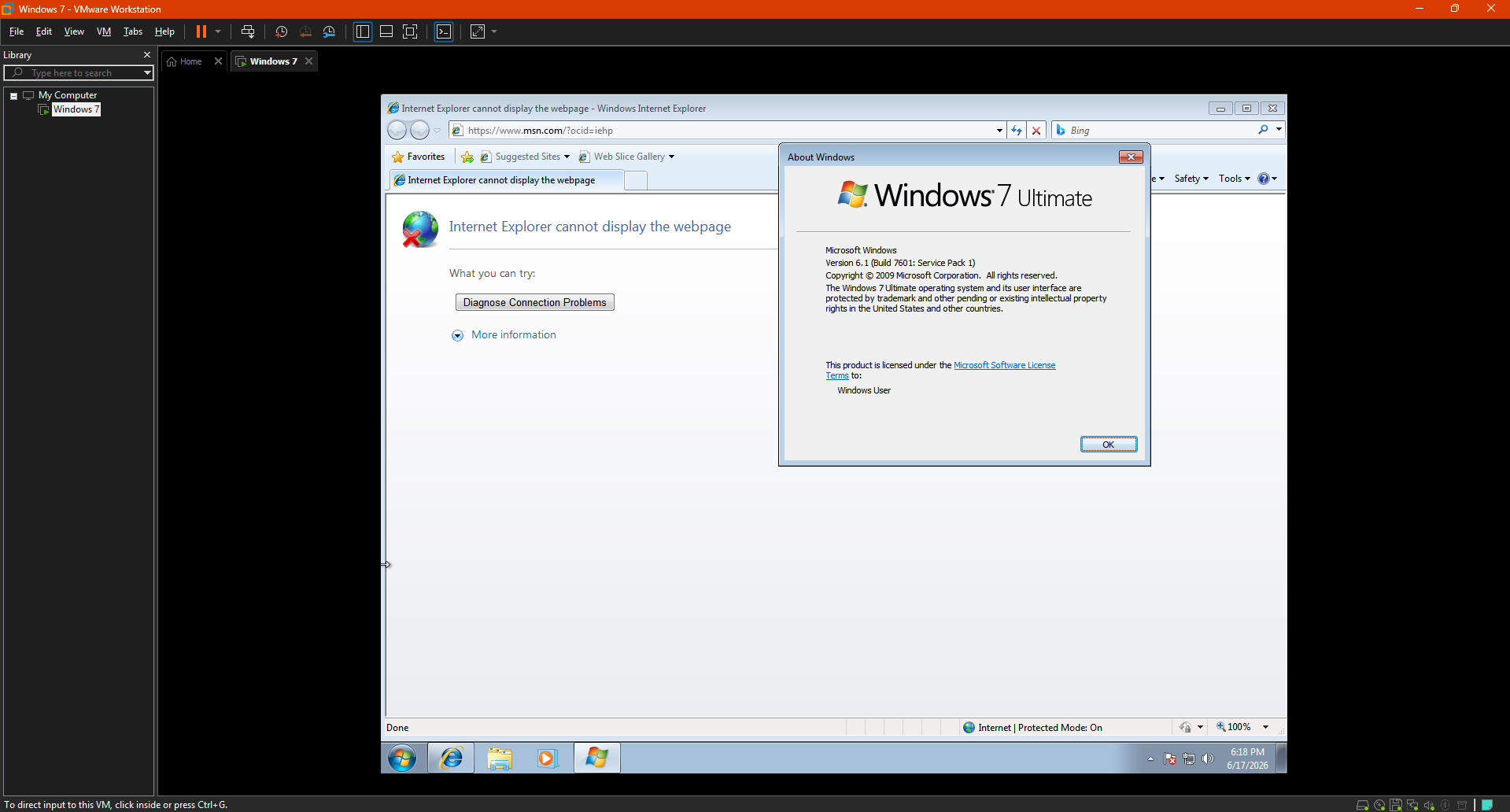Click Diagnose Connection Problems button
1510x812 pixels.
point(535,302)
